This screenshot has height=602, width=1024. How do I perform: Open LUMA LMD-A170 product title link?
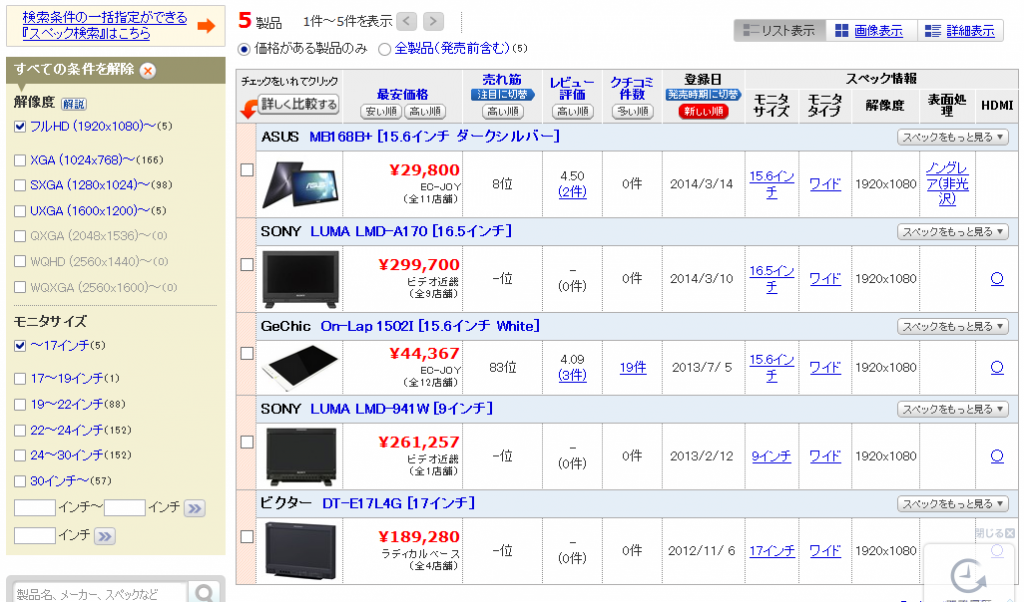pos(411,231)
